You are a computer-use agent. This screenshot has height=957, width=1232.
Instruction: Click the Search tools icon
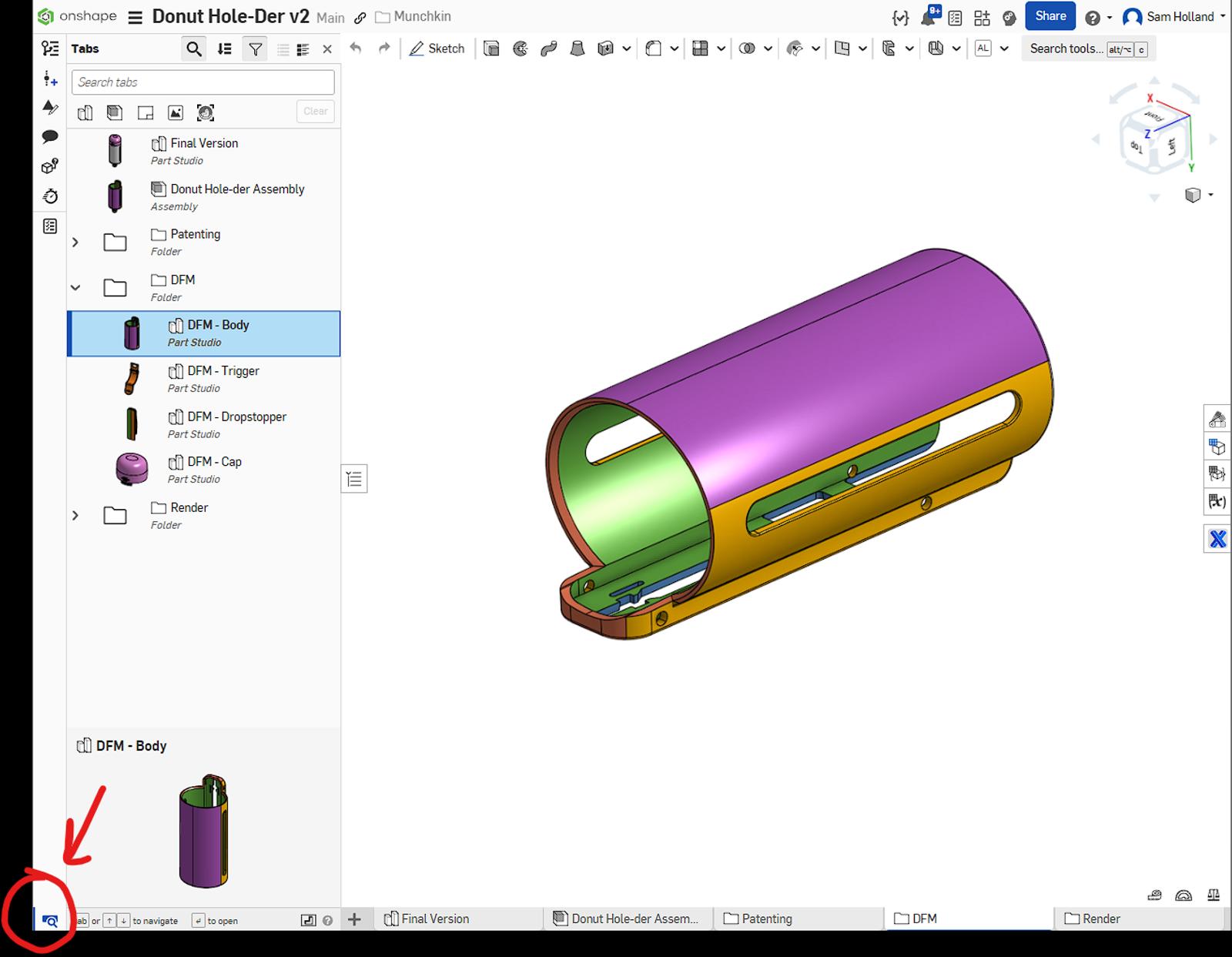1066,49
